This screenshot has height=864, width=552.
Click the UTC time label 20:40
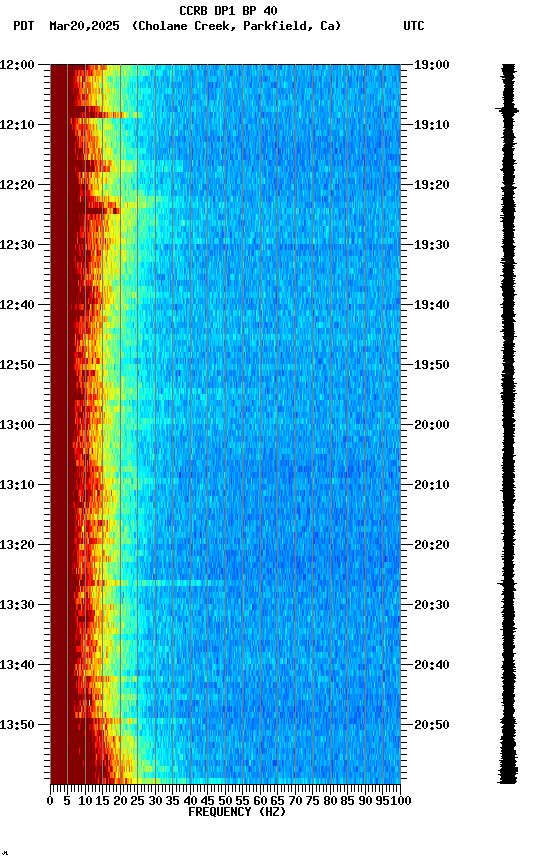[432, 665]
